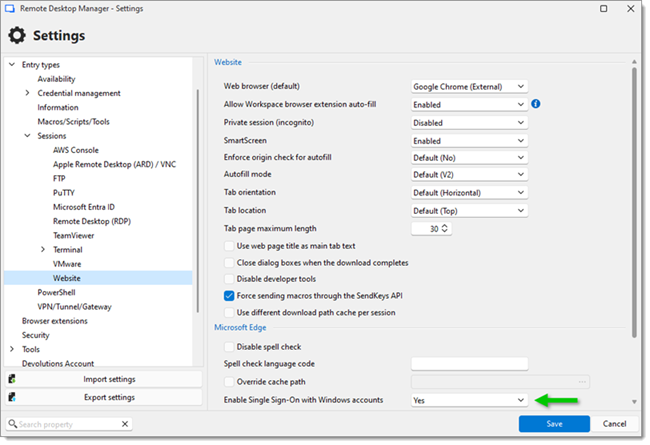The width and height of the screenshot is (650, 445).
Task: Click the Search property input field
Action: pyautogui.click(x=69, y=424)
